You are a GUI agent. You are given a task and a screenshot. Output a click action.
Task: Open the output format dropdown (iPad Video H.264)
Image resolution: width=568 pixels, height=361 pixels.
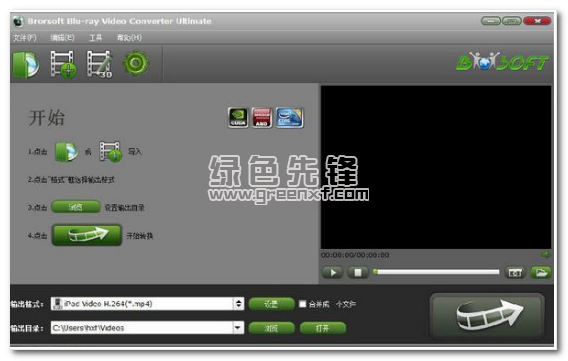tap(147, 304)
